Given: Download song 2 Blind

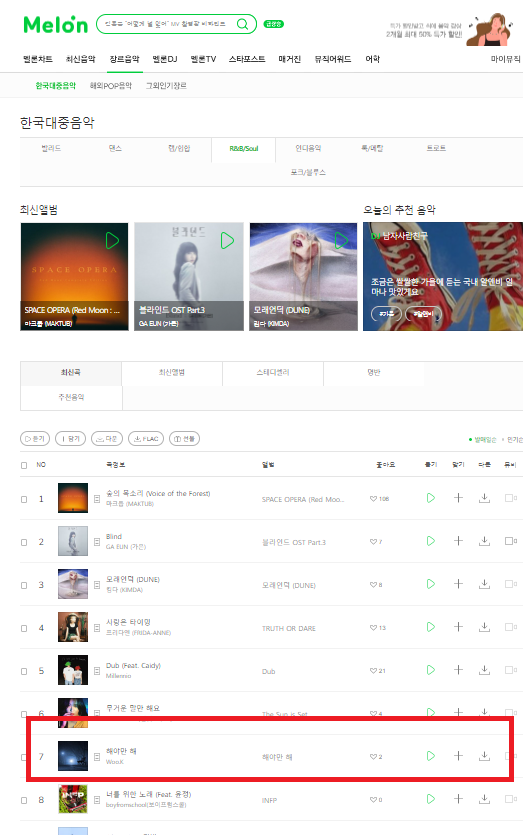Looking at the screenshot, I should point(484,541).
